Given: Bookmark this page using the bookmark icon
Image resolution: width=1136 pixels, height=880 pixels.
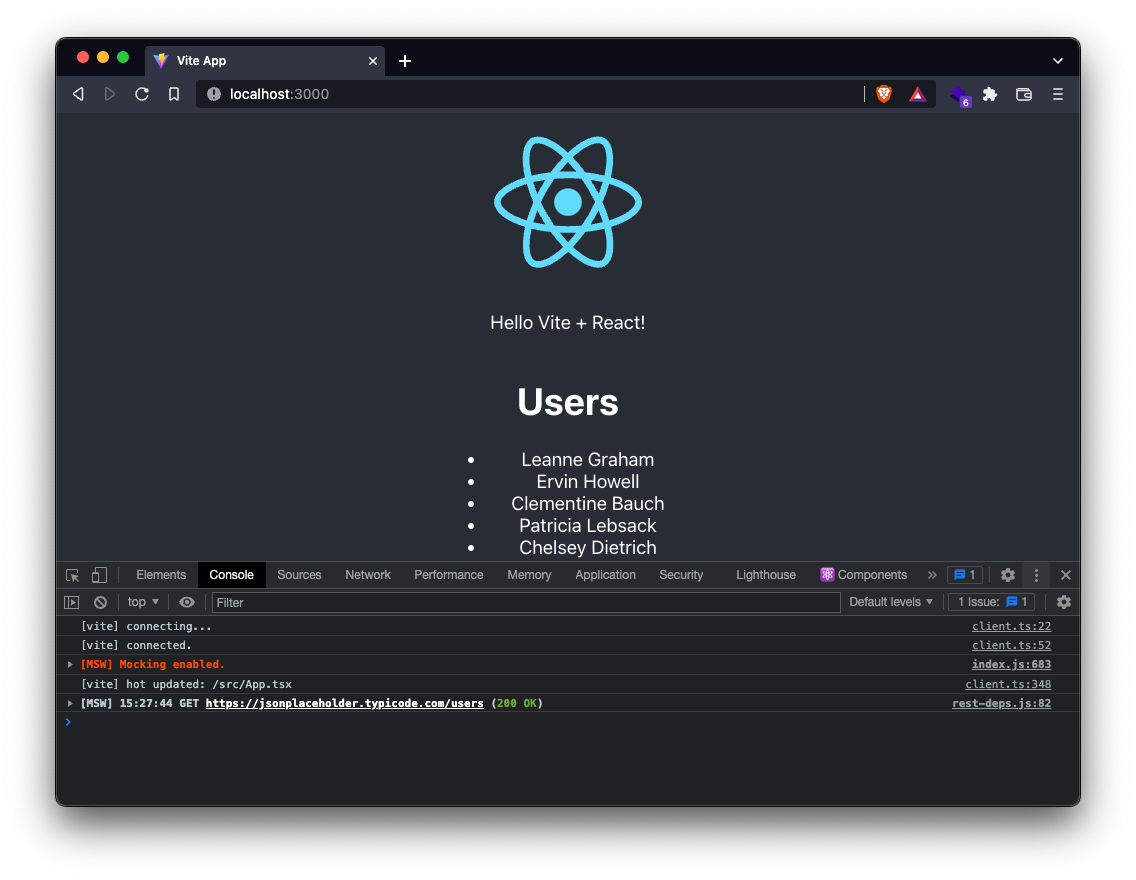Looking at the screenshot, I should [174, 94].
